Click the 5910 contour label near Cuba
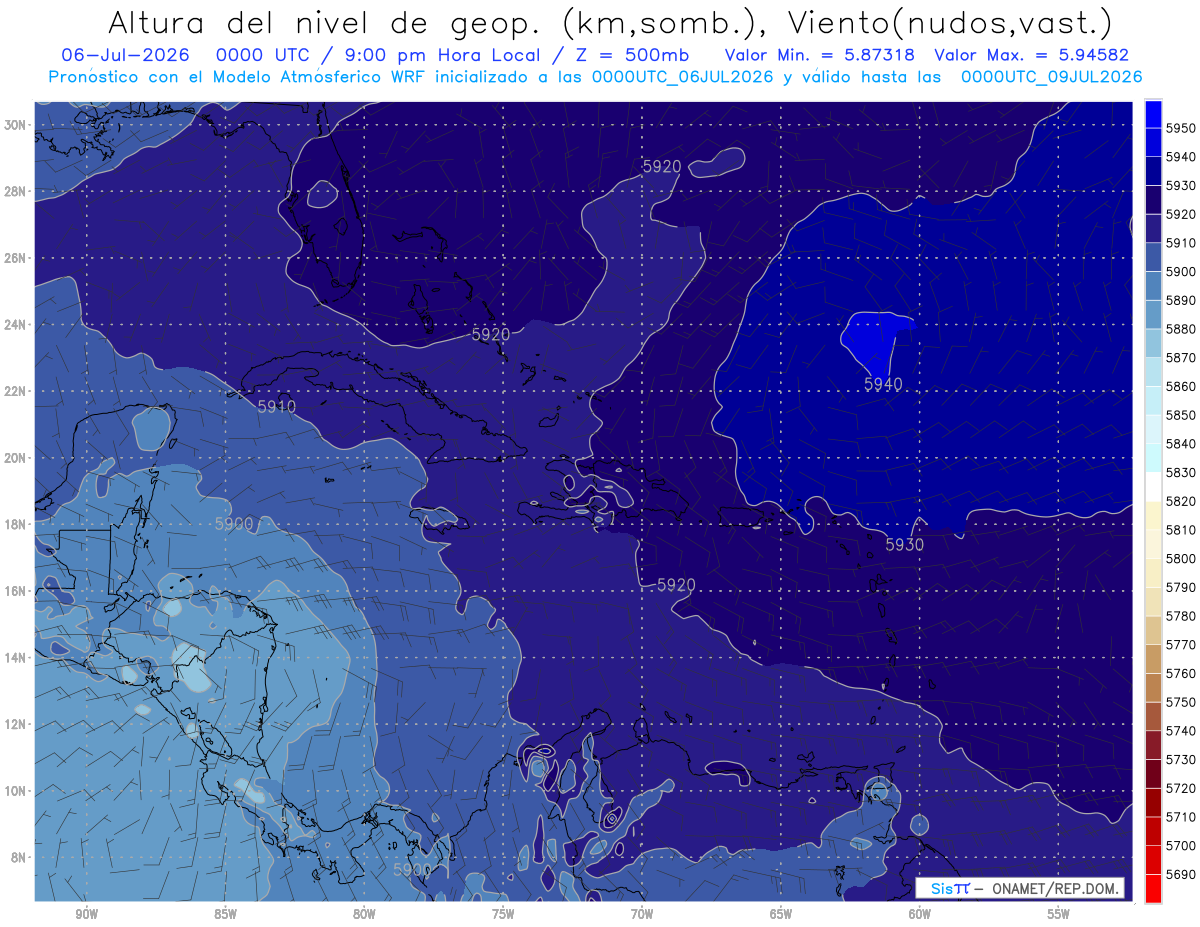The image size is (1200, 927). pyautogui.click(x=276, y=407)
